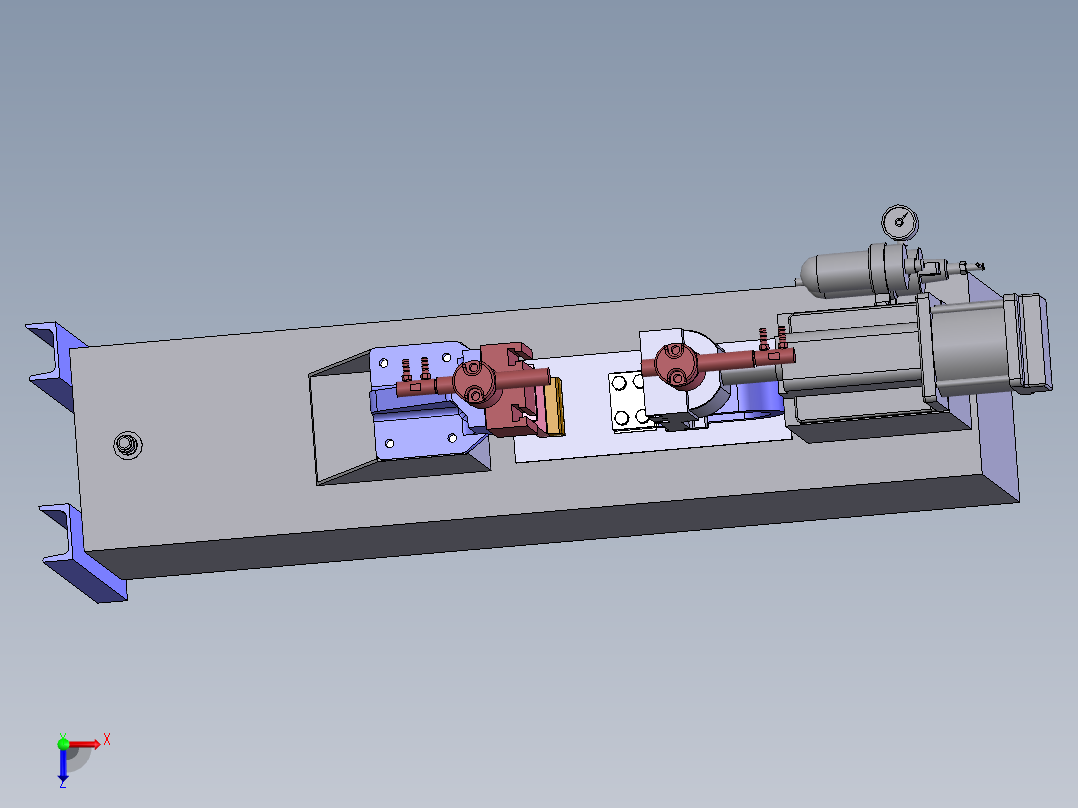
Task: Click the green Y axis dot of the triad
Action: click(63, 743)
